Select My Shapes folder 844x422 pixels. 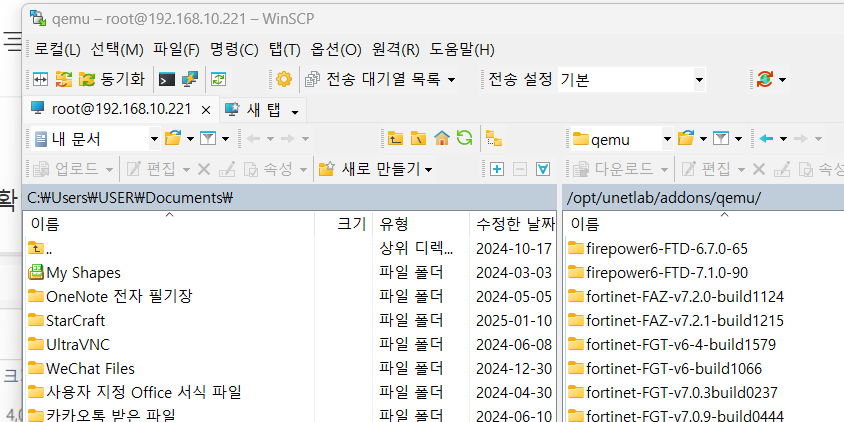coord(290,273)
